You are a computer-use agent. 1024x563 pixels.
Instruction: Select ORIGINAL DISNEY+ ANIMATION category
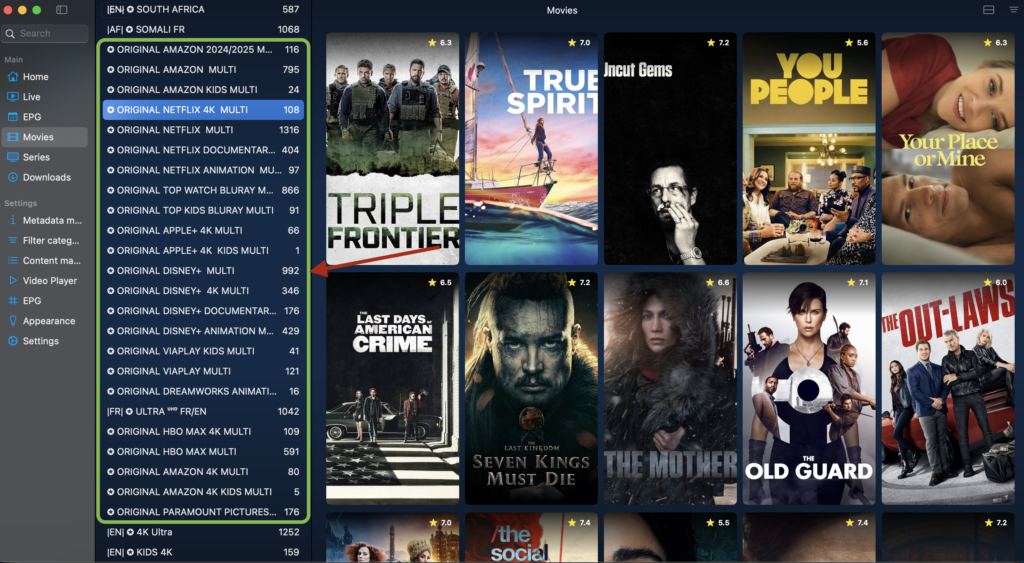coord(203,331)
